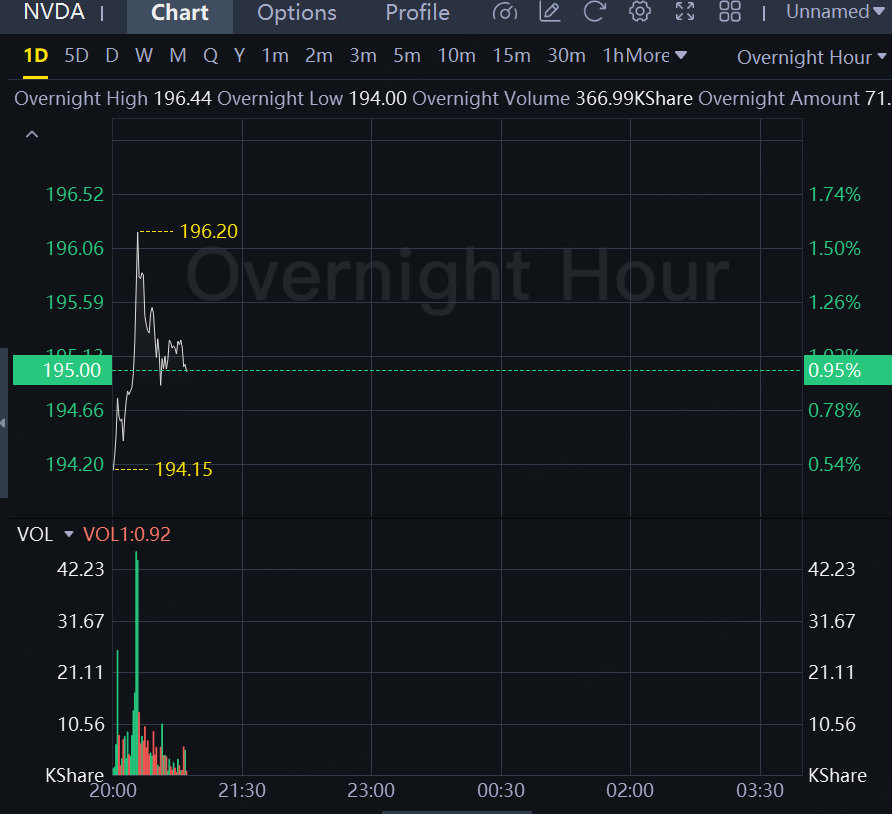892x814 pixels.
Task: Select the 3m interval
Action: [x=363, y=56]
